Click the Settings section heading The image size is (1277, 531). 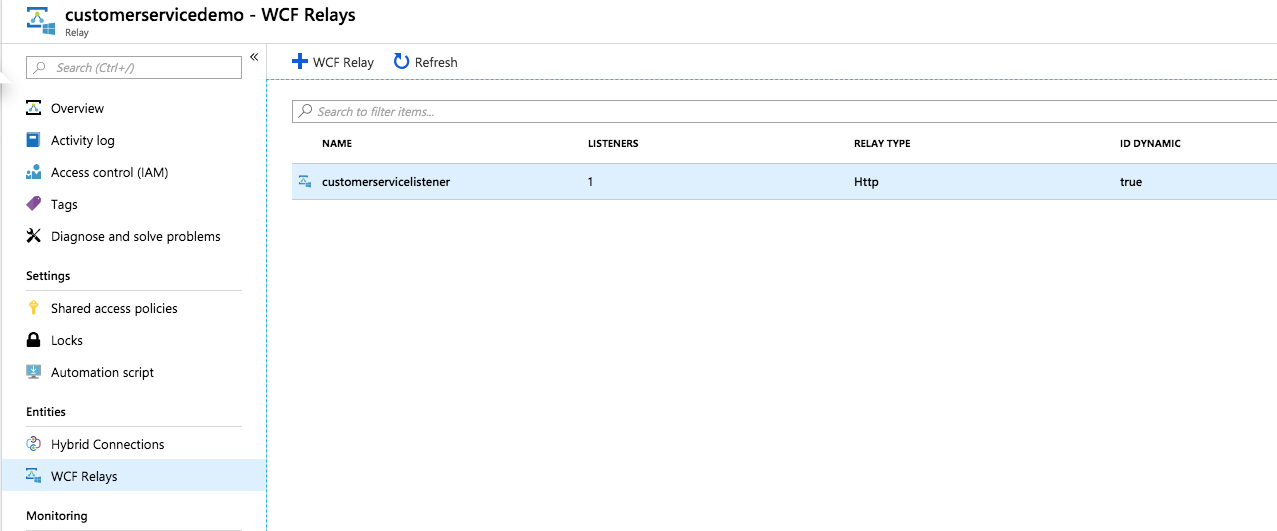(48, 276)
